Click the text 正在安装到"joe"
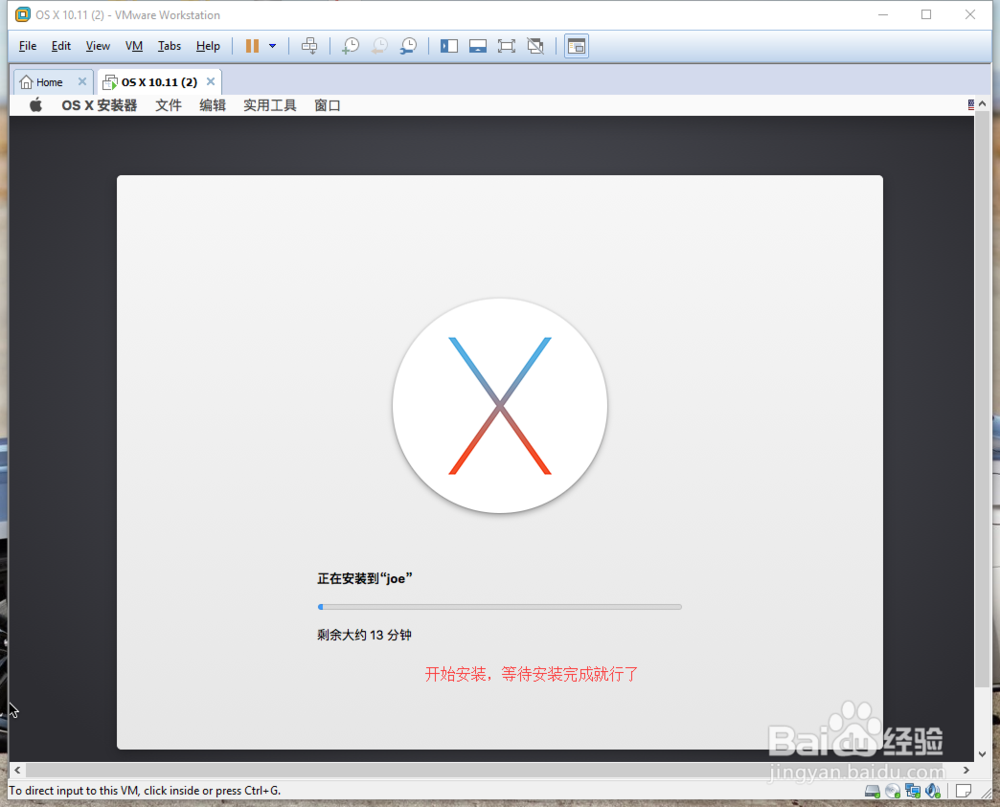The width and height of the screenshot is (1000, 807). [x=365, y=579]
